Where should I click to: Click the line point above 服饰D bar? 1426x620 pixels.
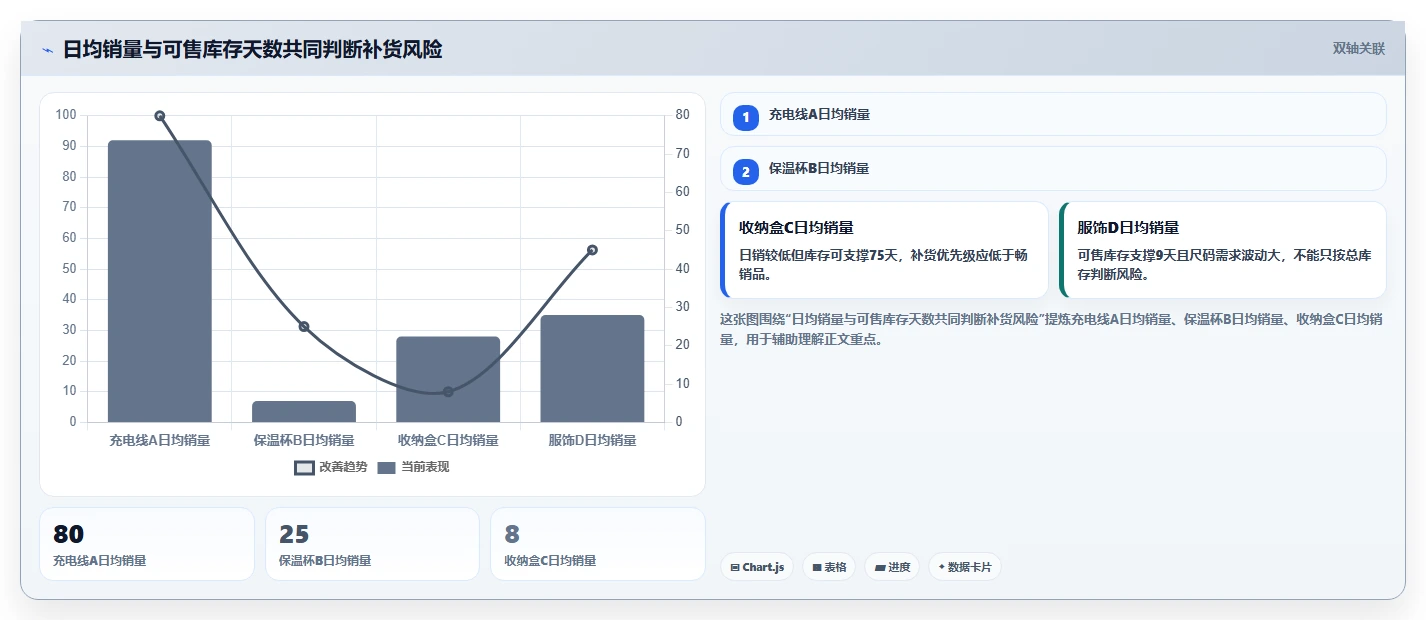592,250
